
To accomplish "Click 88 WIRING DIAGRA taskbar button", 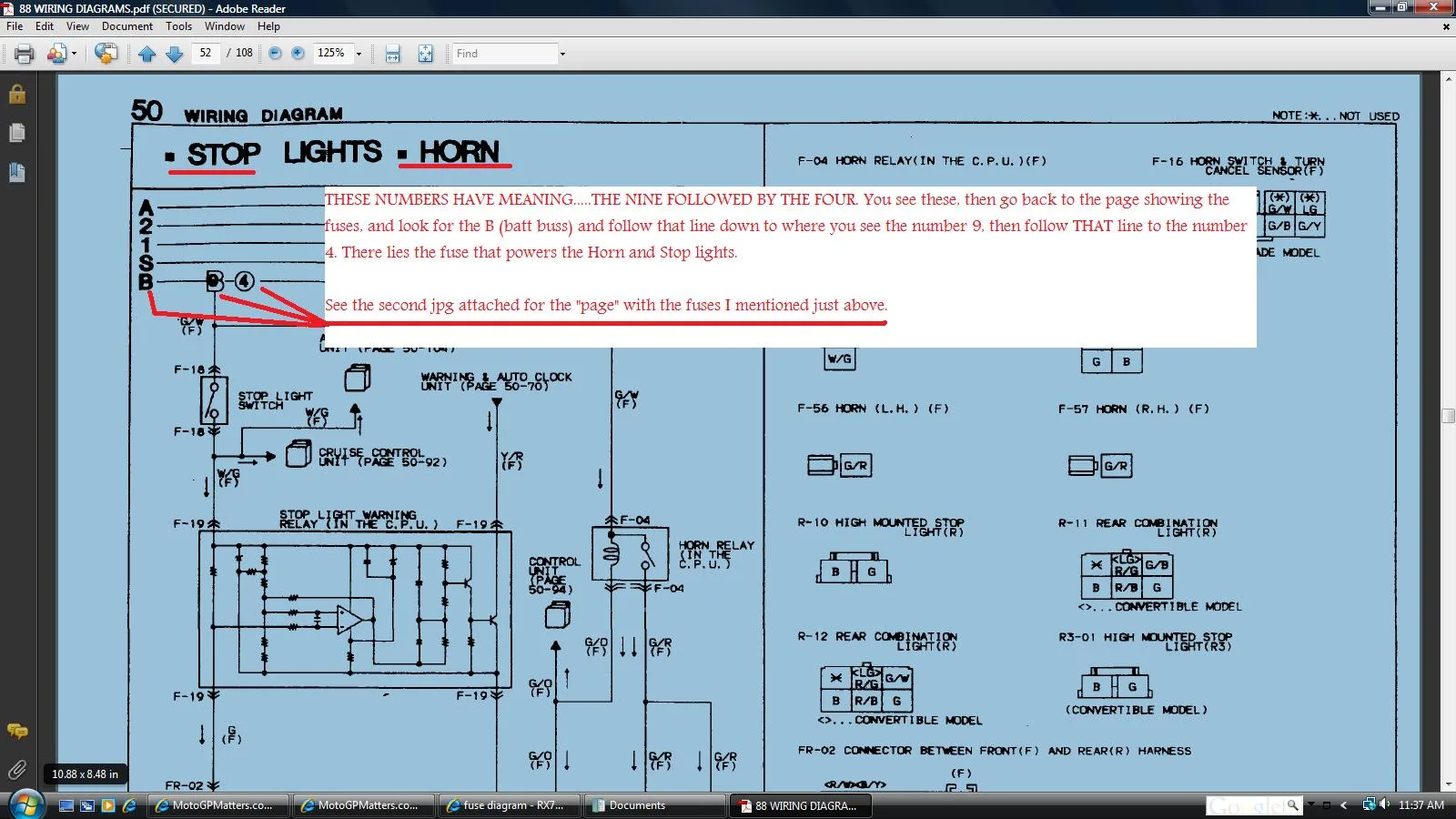I will [x=800, y=805].
